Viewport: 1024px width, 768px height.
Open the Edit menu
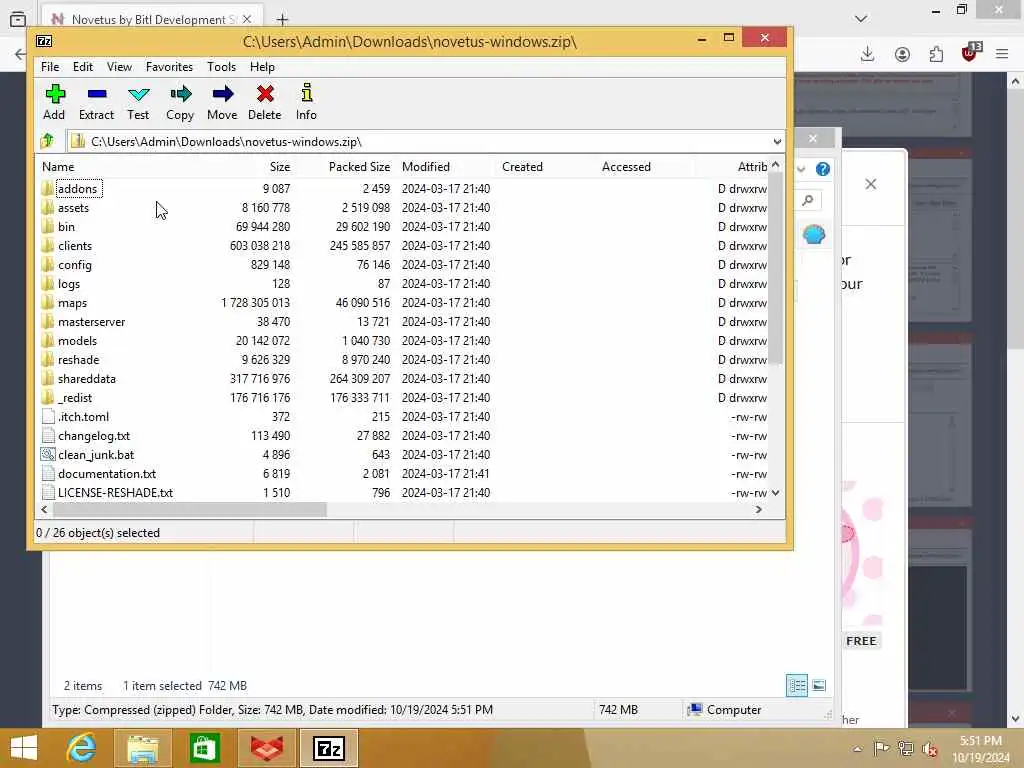[82, 67]
